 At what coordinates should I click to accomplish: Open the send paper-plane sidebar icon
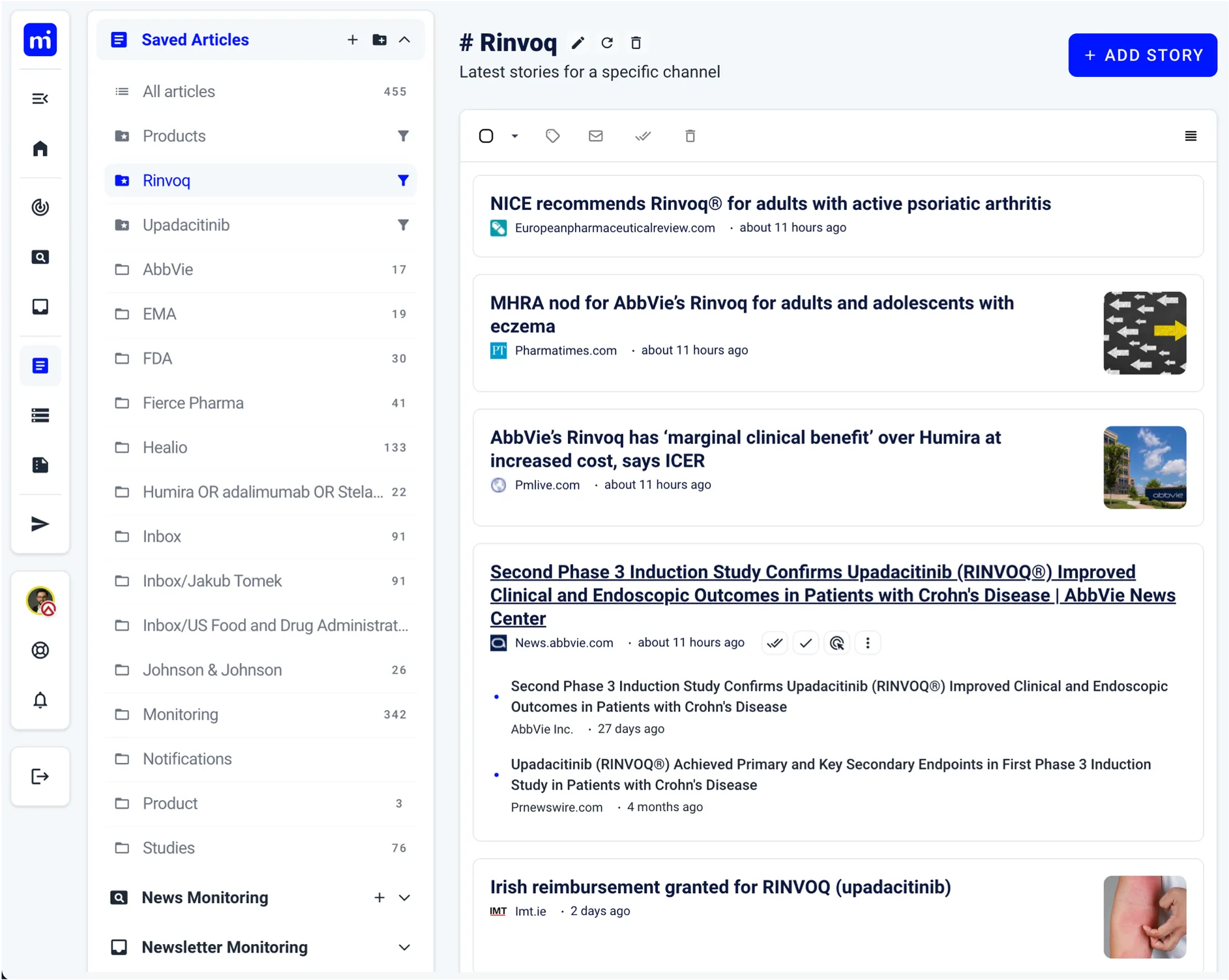point(40,524)
